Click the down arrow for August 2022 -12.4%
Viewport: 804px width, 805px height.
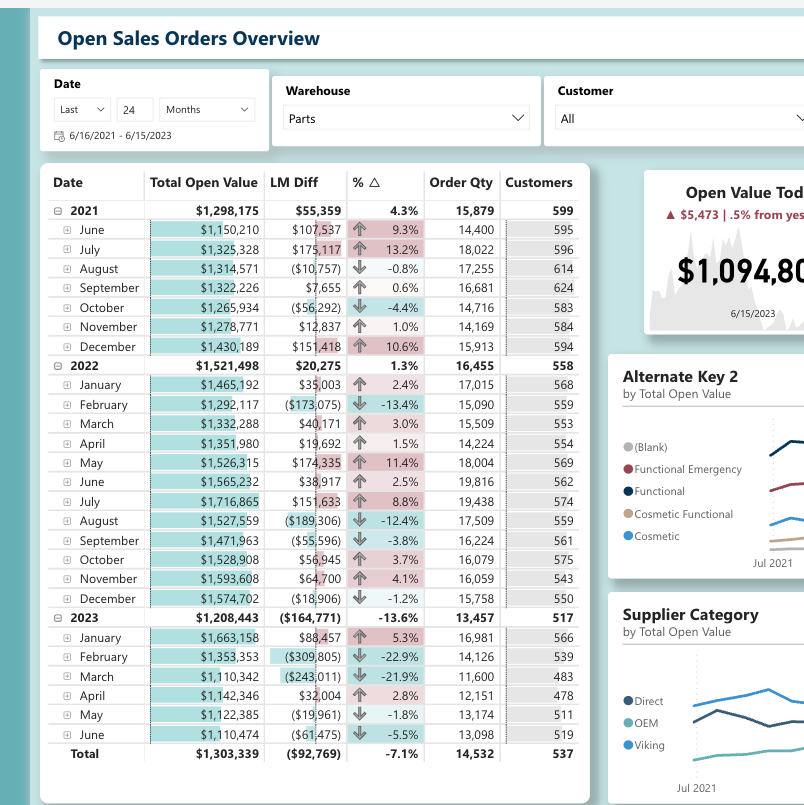(x=360, y=521)
